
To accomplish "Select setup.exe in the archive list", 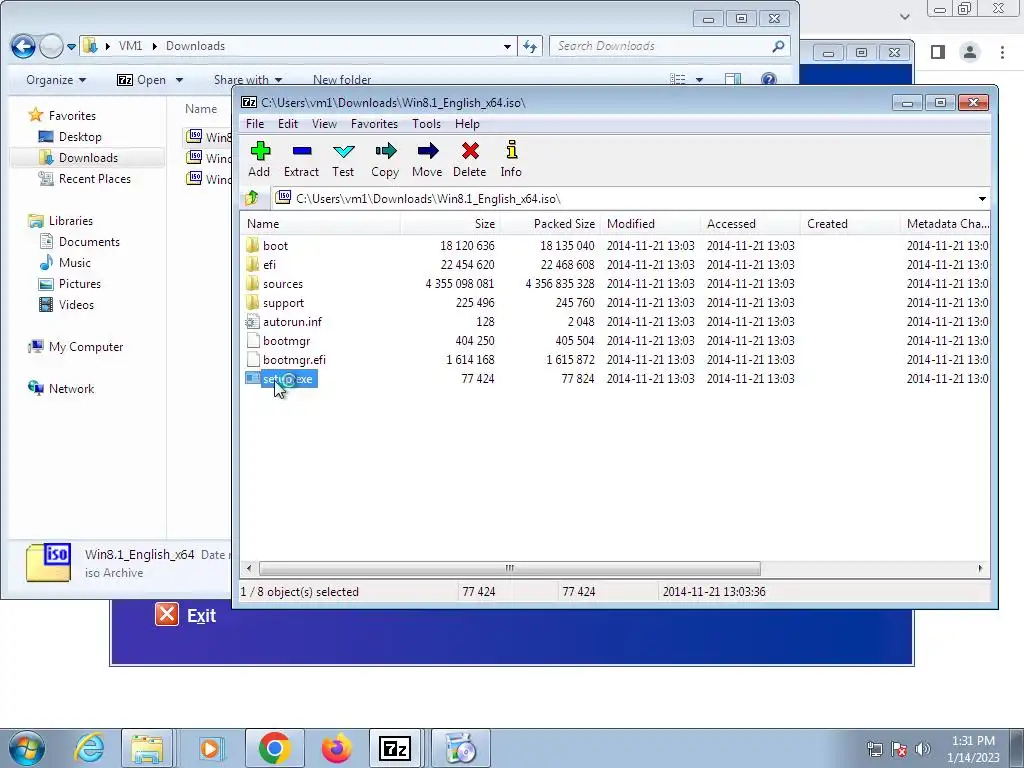I will [x=287, y=379].
